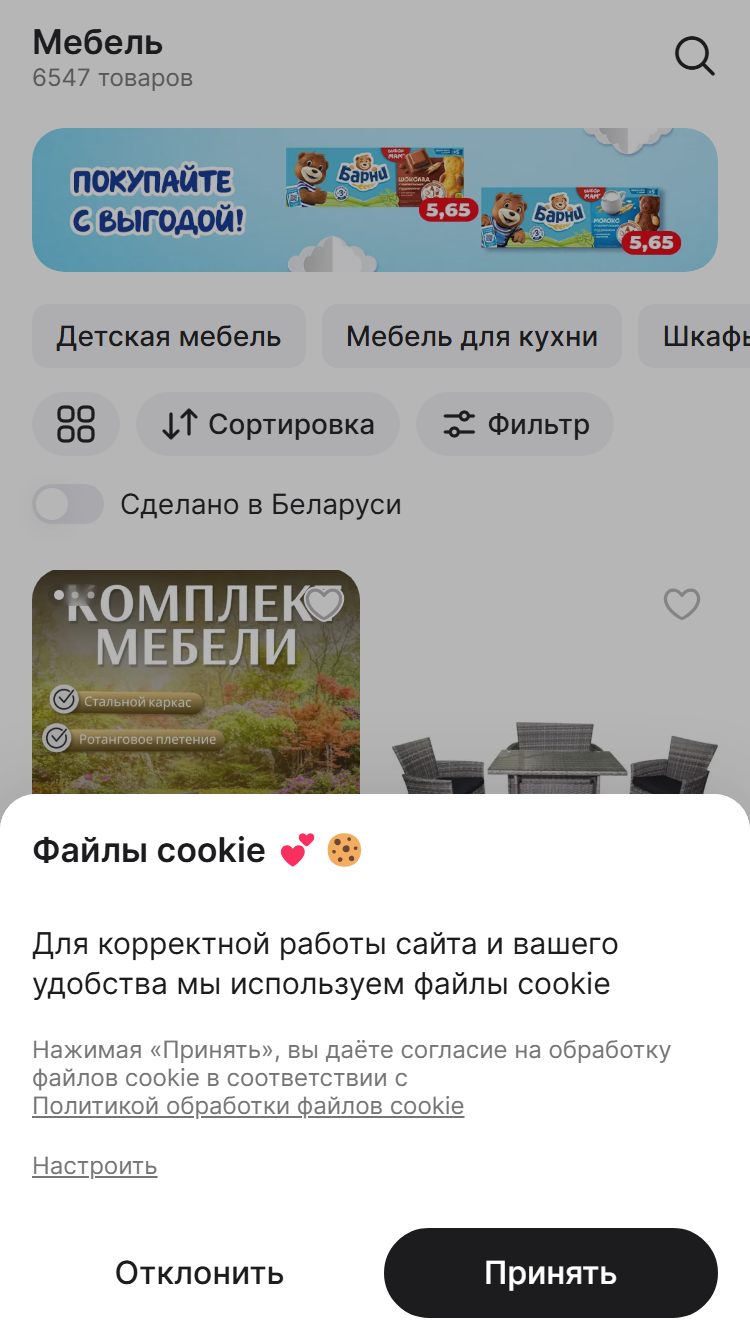Image resolution: width=750 pixels, height=1334 pixels.
Task: Select Детская мебель category chip
Action: click(169, 336)
